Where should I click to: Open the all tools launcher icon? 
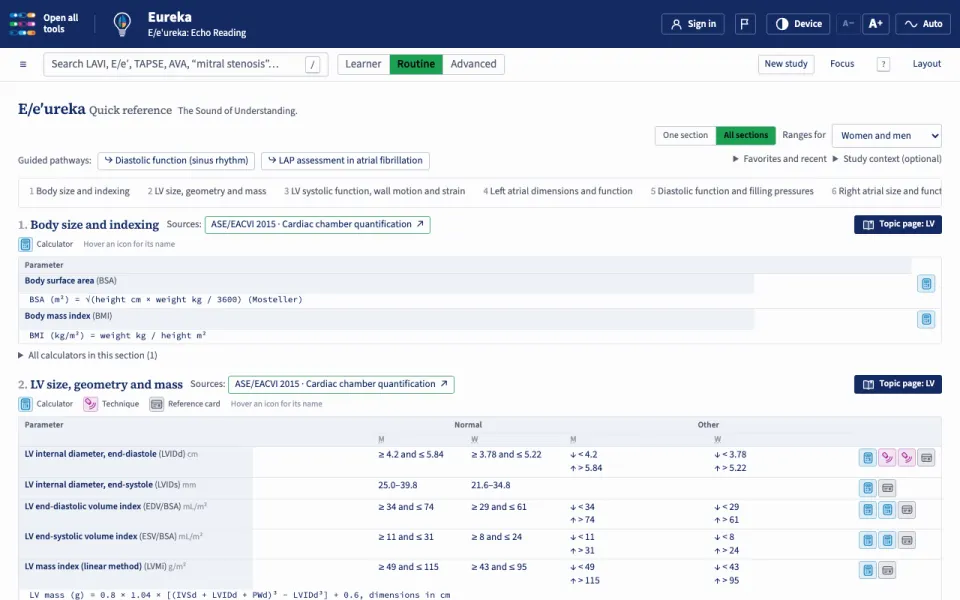(23, 24)
